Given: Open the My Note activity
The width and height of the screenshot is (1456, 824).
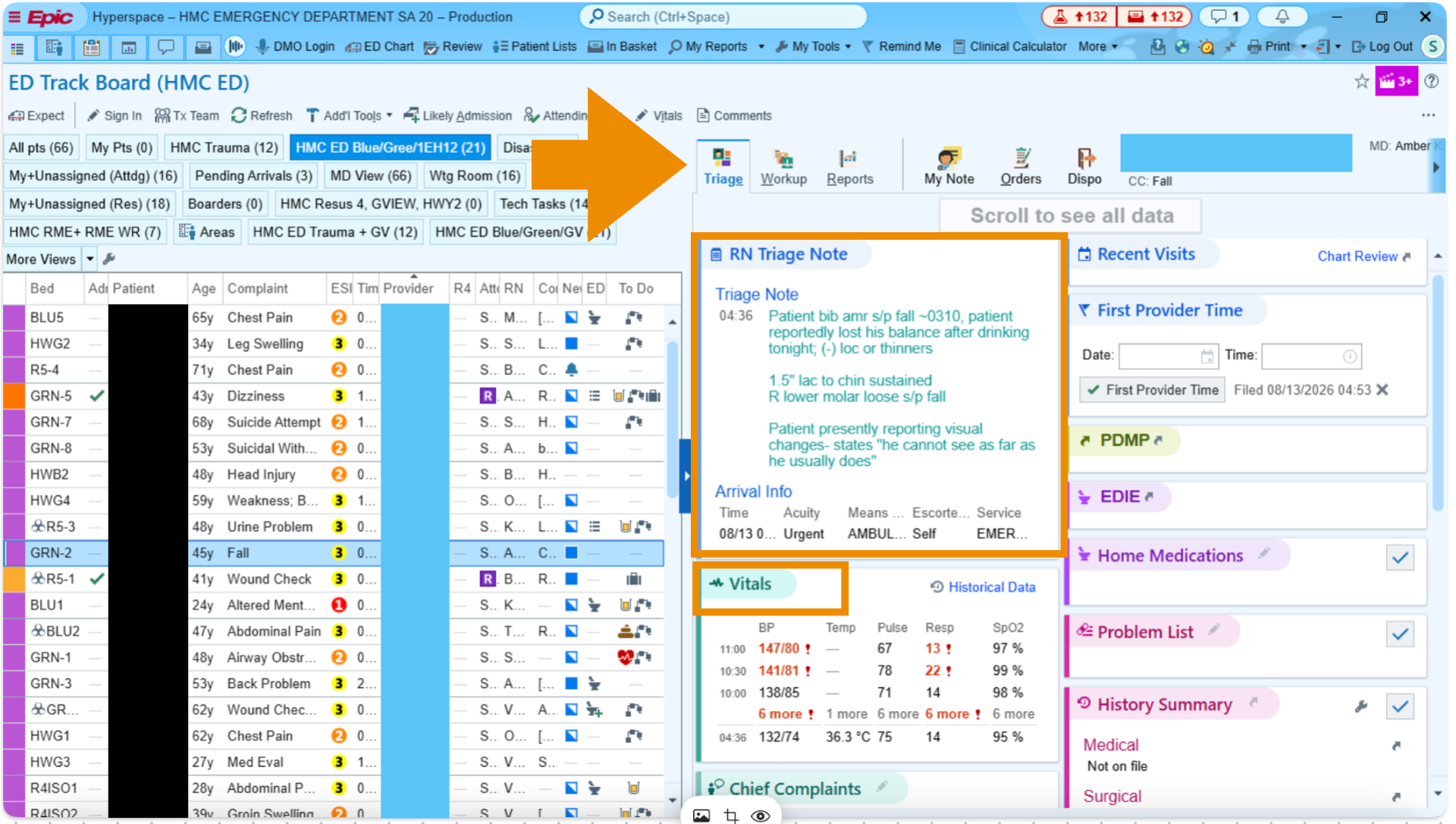Looking at the screenshot, I should tap(949, 166).
